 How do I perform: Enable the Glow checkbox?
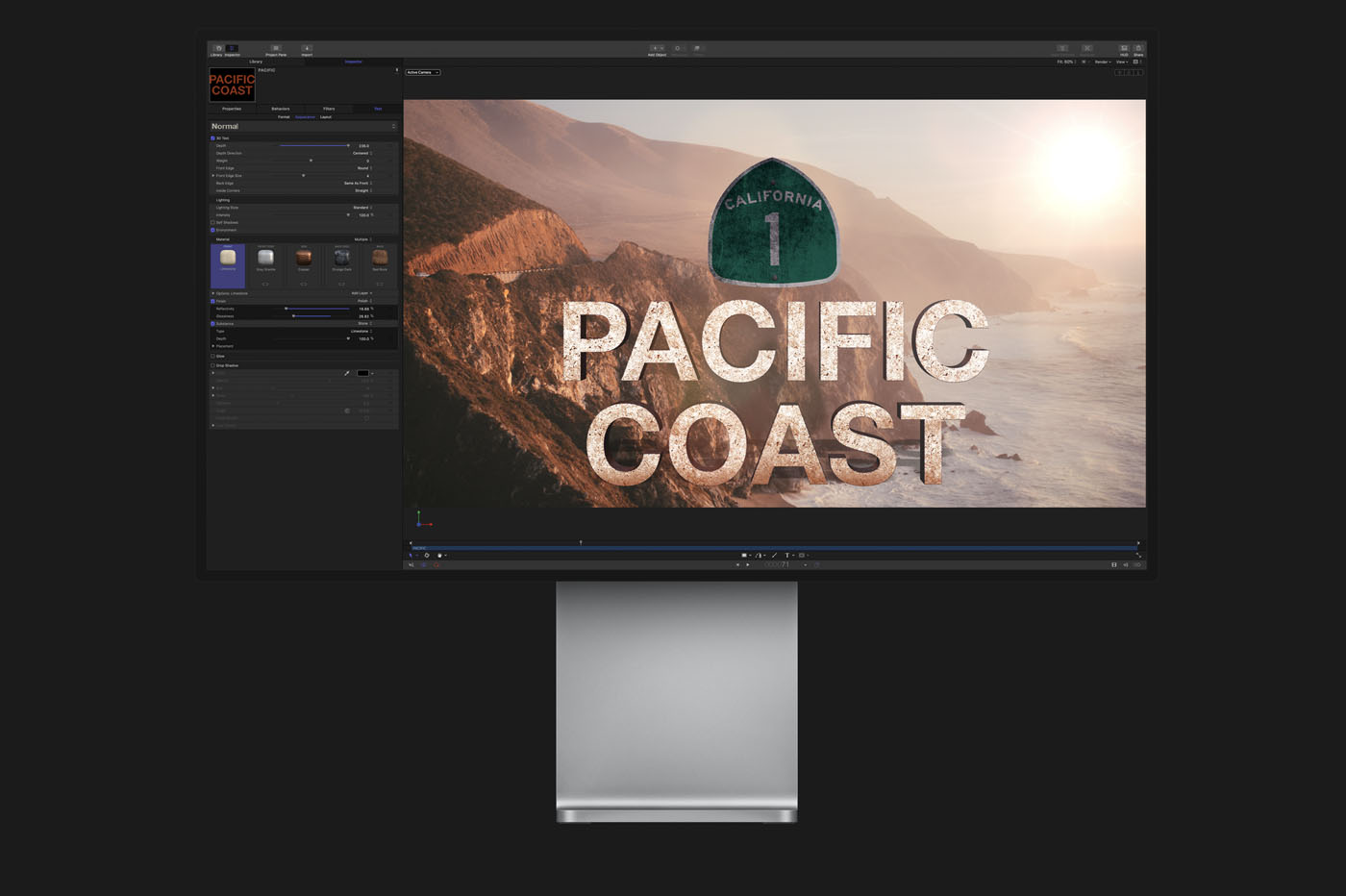[213, 356]
